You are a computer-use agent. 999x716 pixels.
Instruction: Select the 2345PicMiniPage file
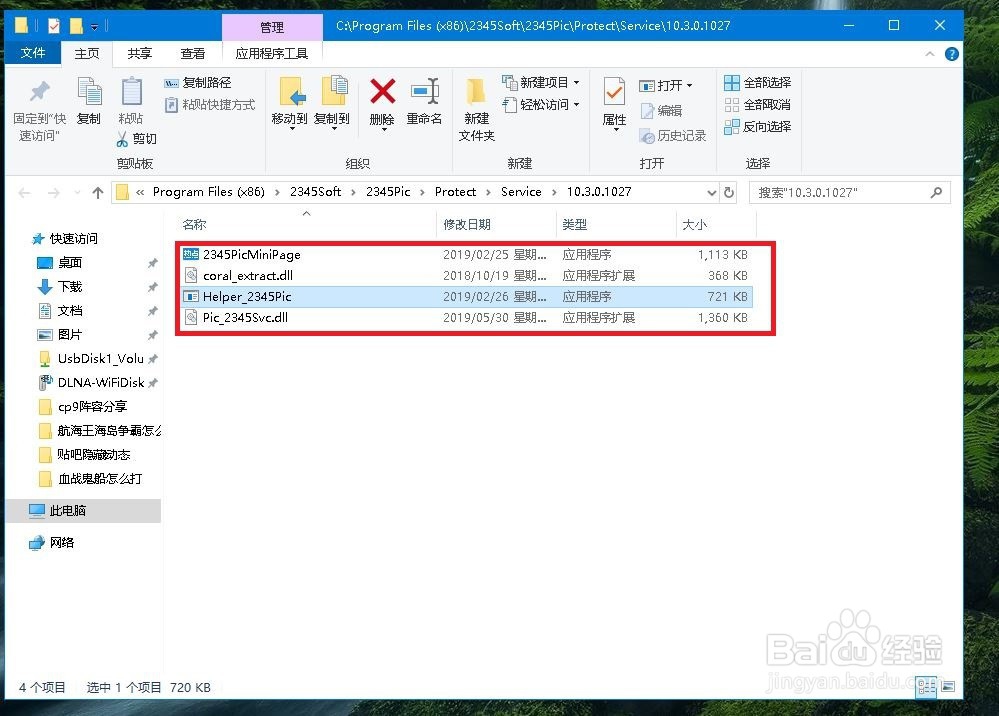pos(465,254)
